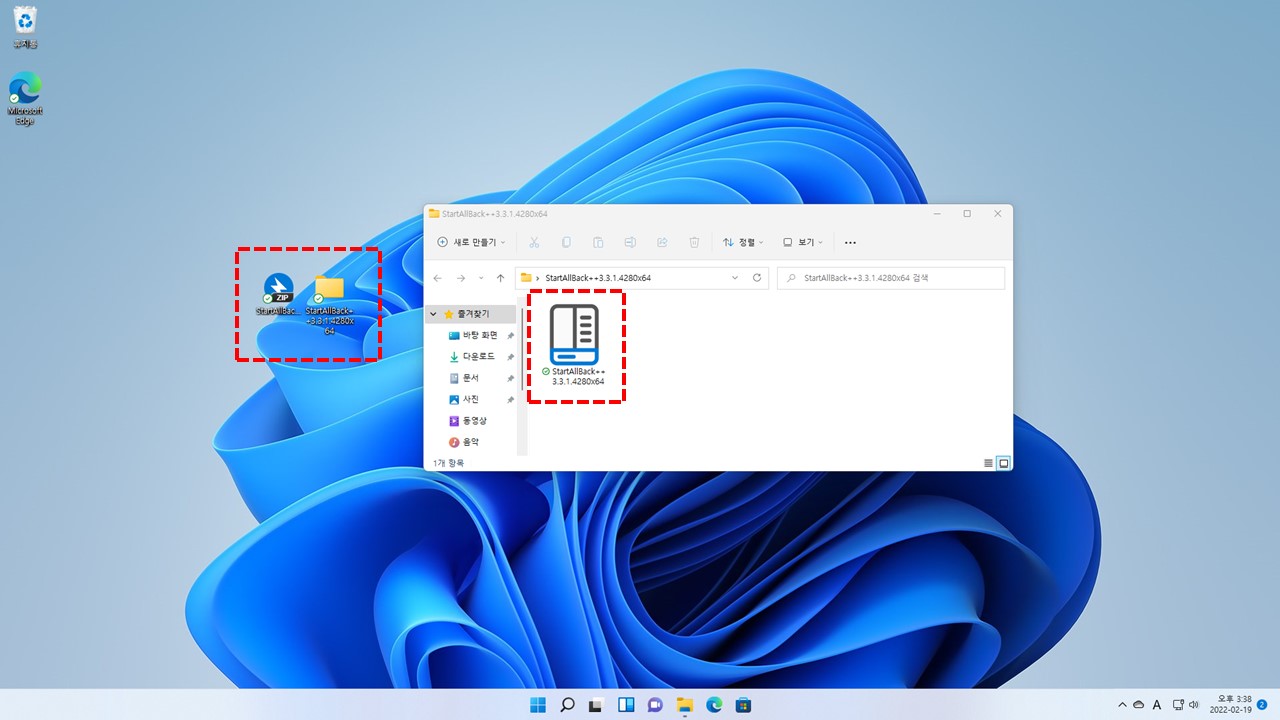Click the 1개 항목 status bar text

click(448, 463)
